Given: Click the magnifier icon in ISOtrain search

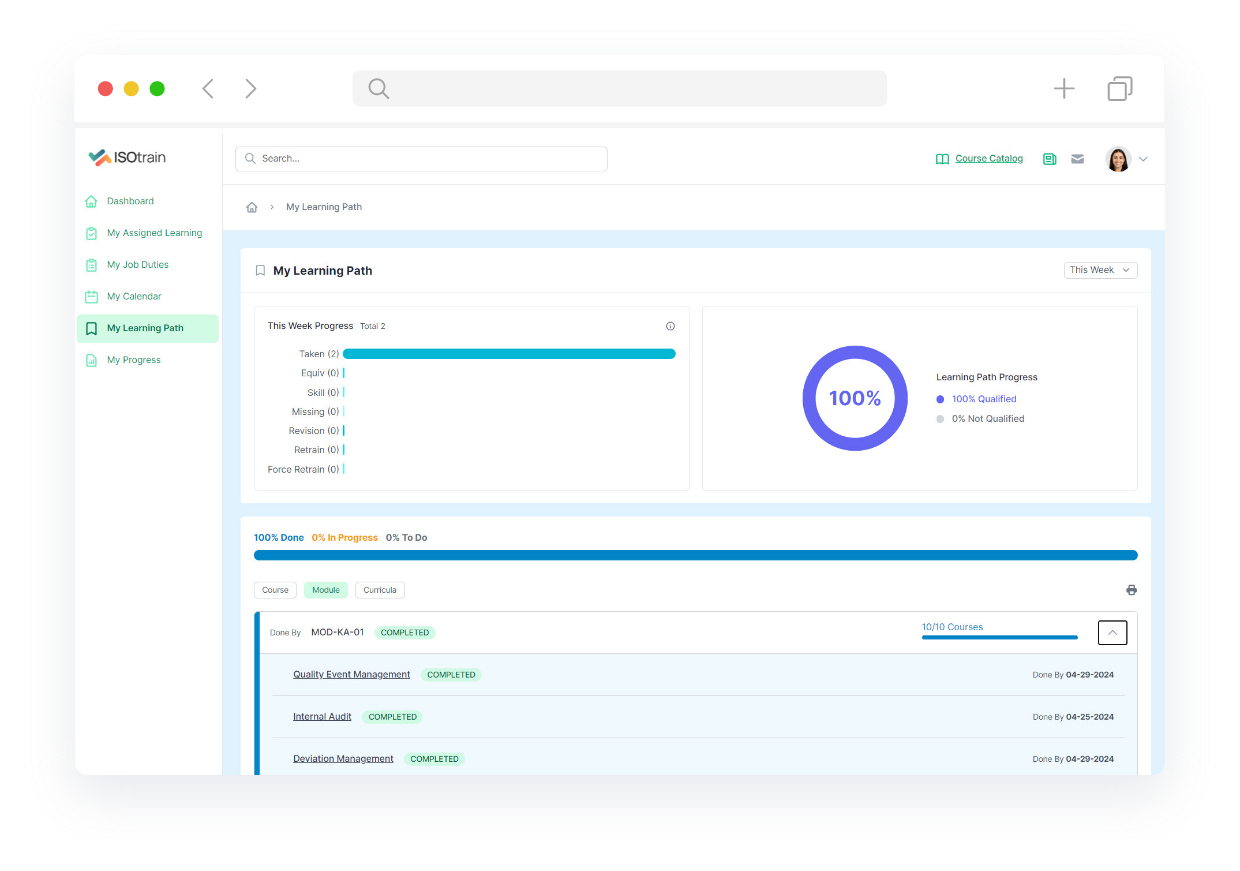Looking at the screenshot, I should tap(250, 159).
